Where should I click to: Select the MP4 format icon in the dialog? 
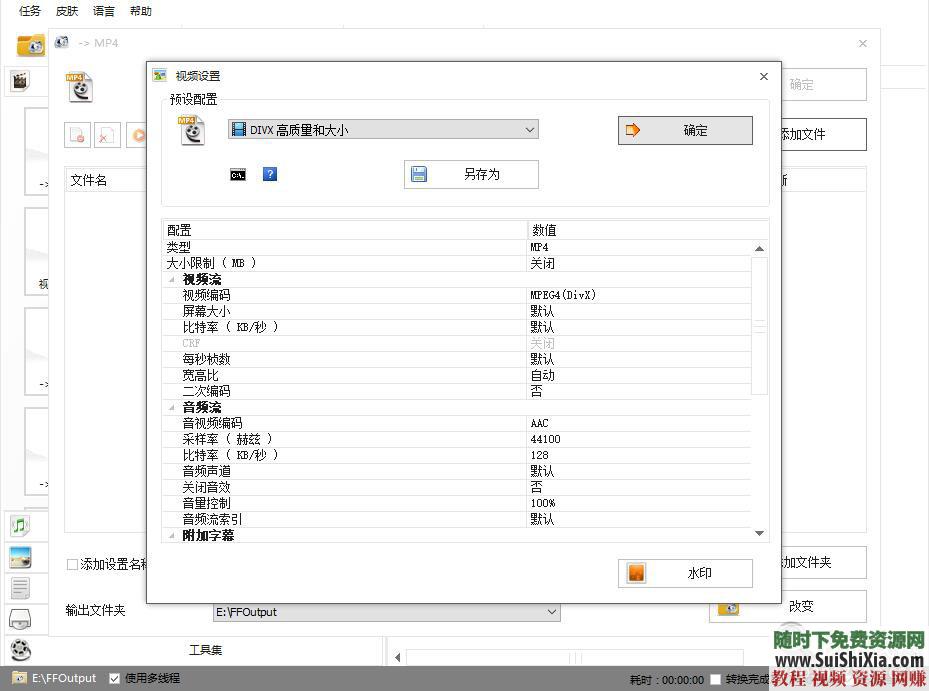pos(191,129)
